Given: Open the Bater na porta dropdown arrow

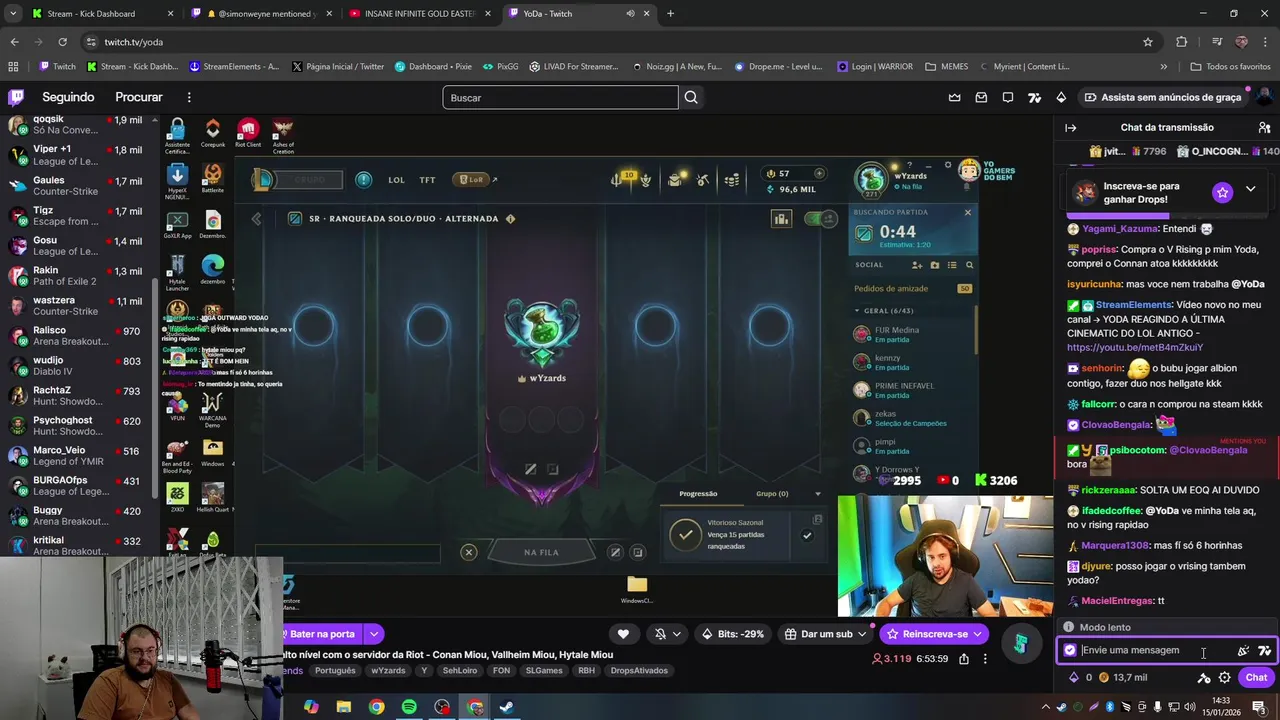Looking at the screenshot, I should pyautogui.click(x=374, y=634).
